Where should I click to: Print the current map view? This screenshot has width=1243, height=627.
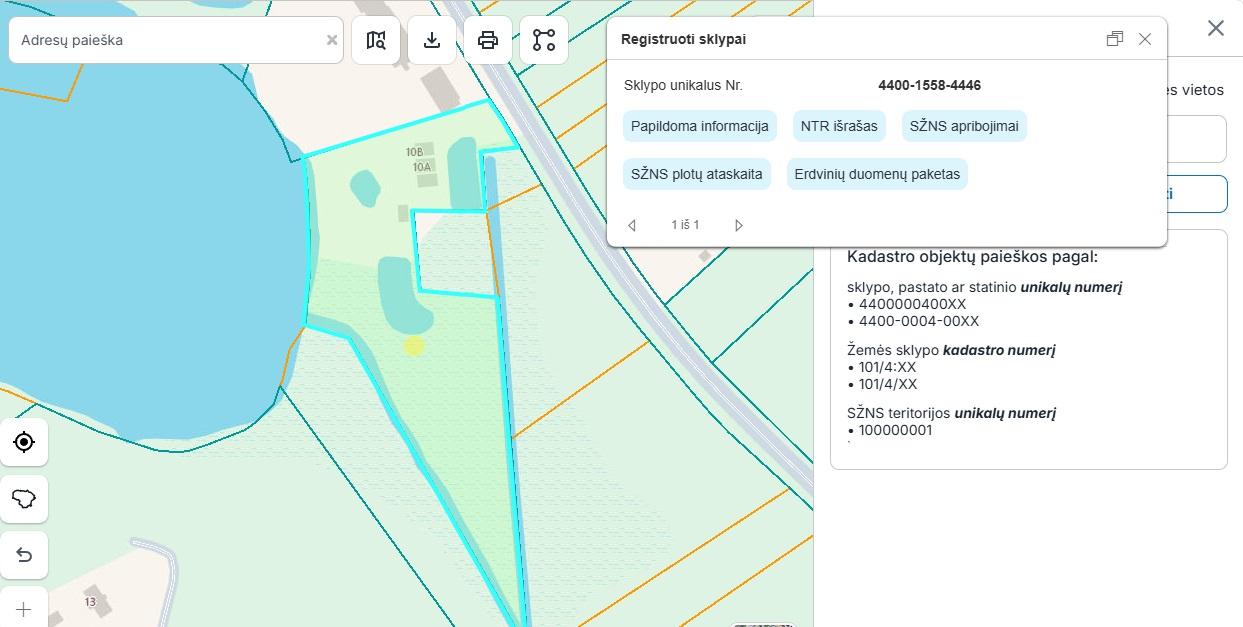point(488,40)
